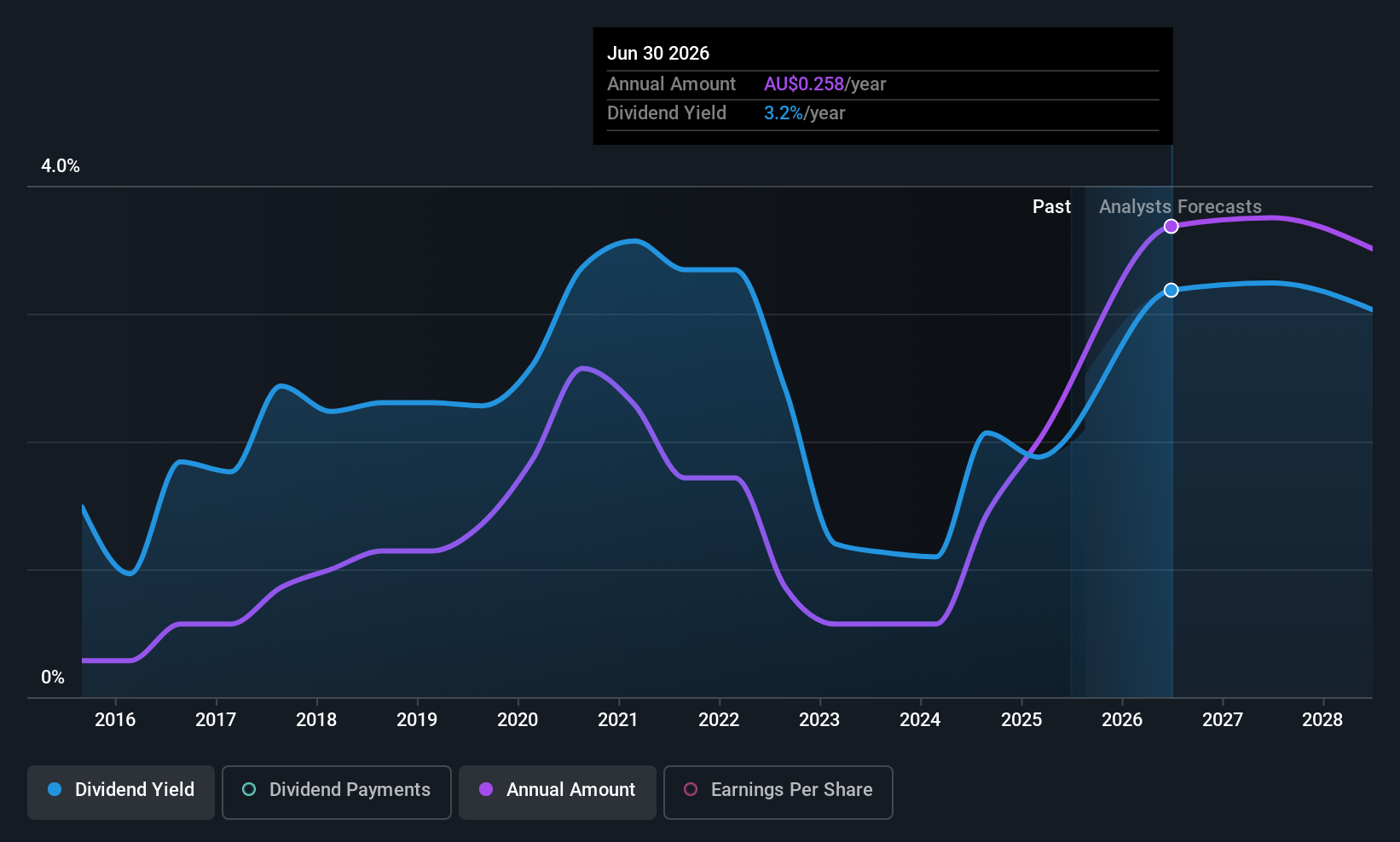The image size is (1400, 842).
Task: Click the Past label on chart
Action: tap(1051, 207)
